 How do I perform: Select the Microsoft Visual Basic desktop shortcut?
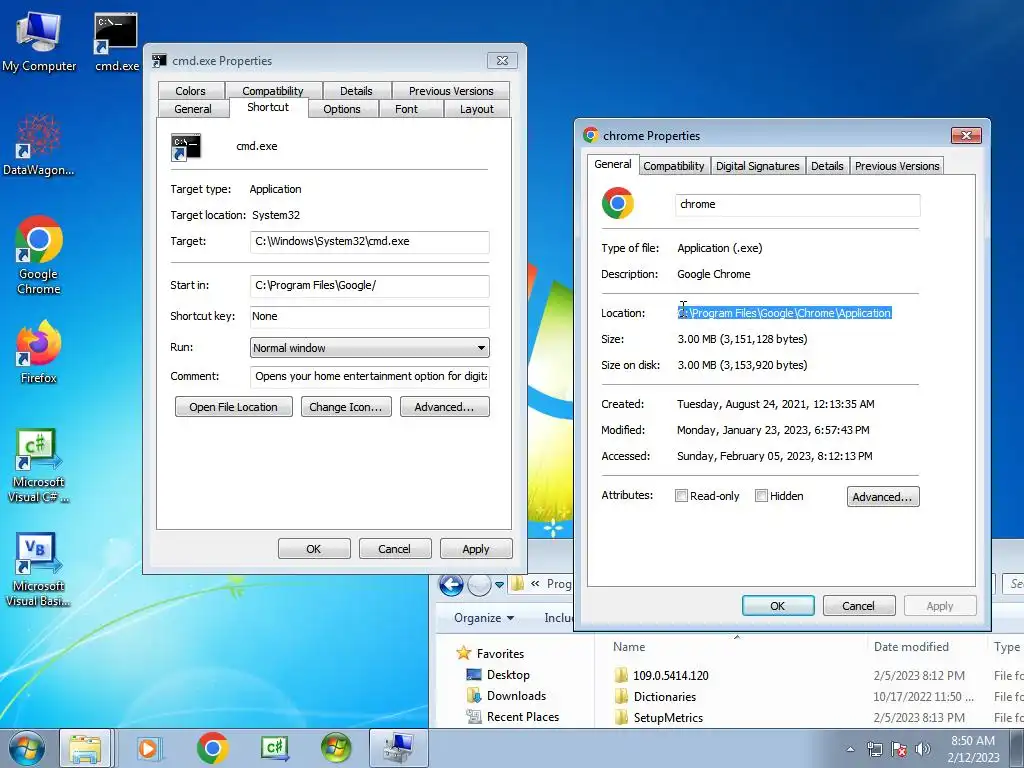point(38,569)
